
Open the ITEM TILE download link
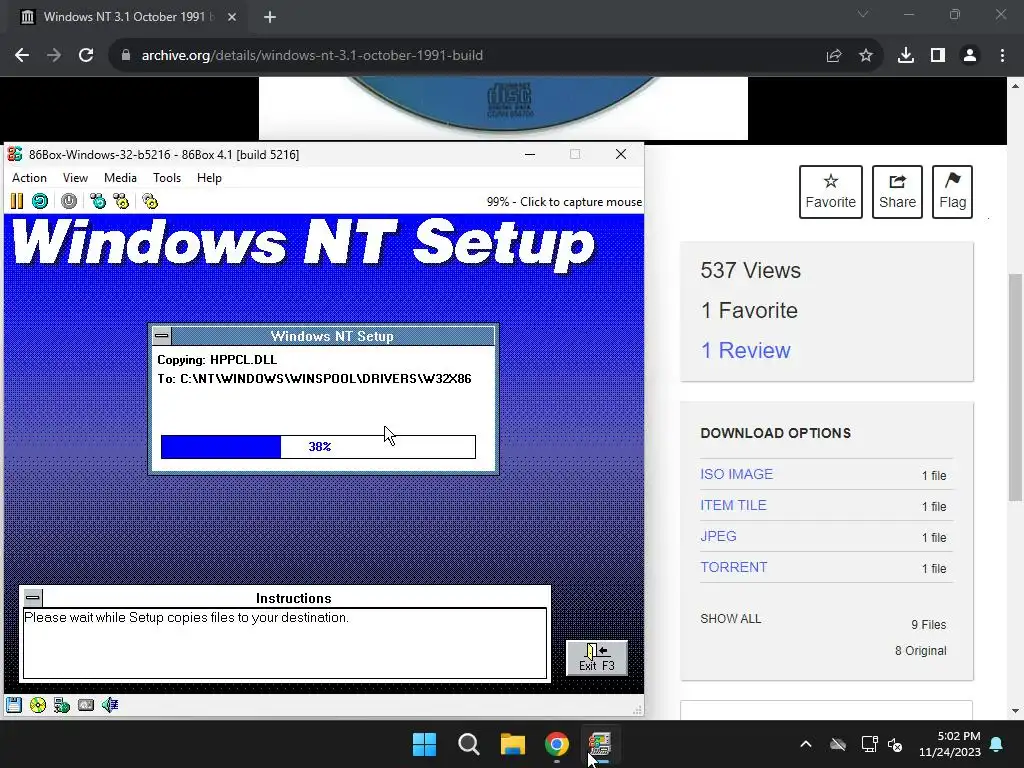733,505
